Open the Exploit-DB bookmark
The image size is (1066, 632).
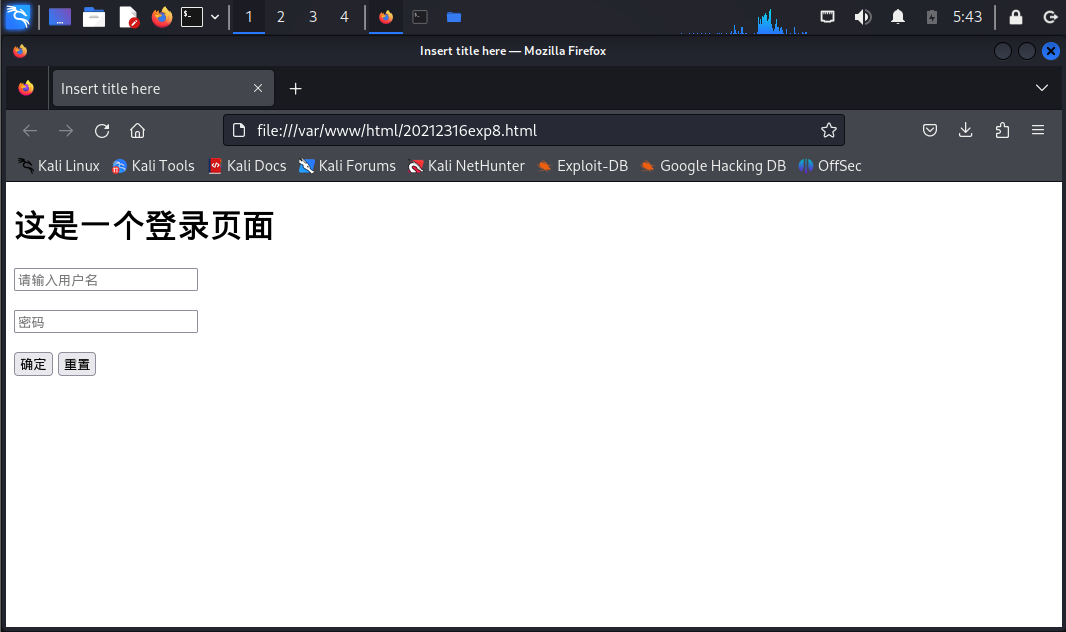[583, 166]
